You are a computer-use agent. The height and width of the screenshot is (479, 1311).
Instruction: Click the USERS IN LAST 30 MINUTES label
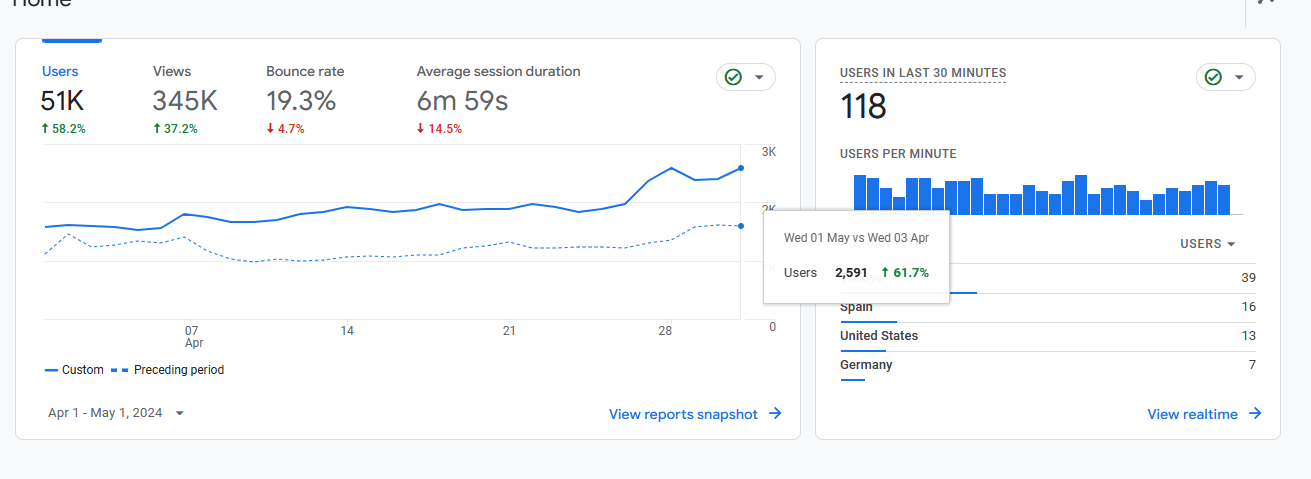(923, 73)
